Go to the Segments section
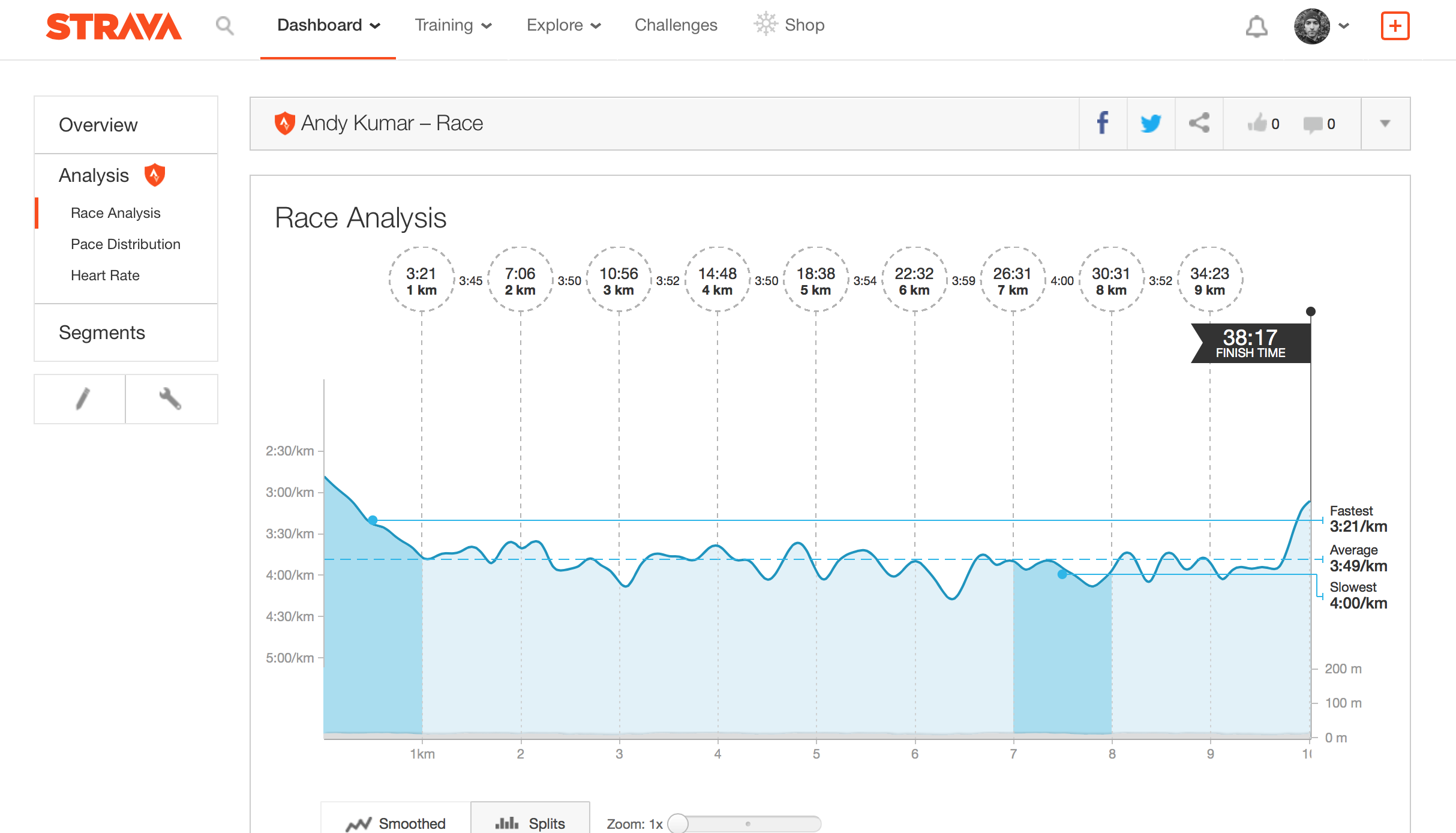The width and height of the screenshot is (1456, 833). [102, 332]
